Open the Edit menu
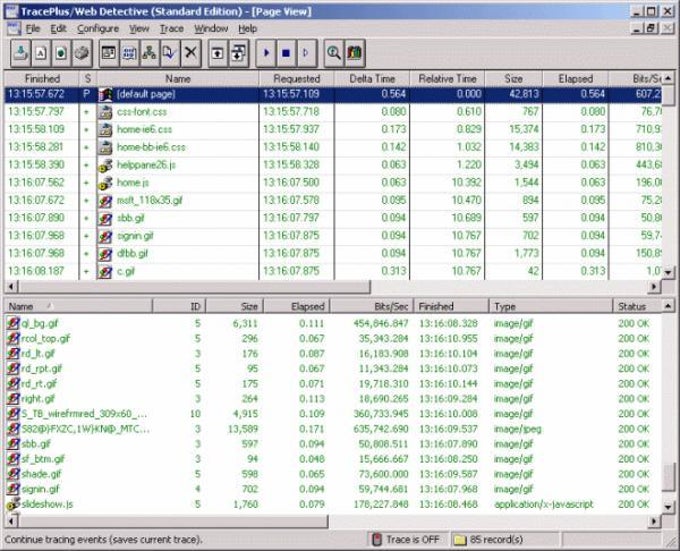 pyautogui.click(x=58, y=29)
